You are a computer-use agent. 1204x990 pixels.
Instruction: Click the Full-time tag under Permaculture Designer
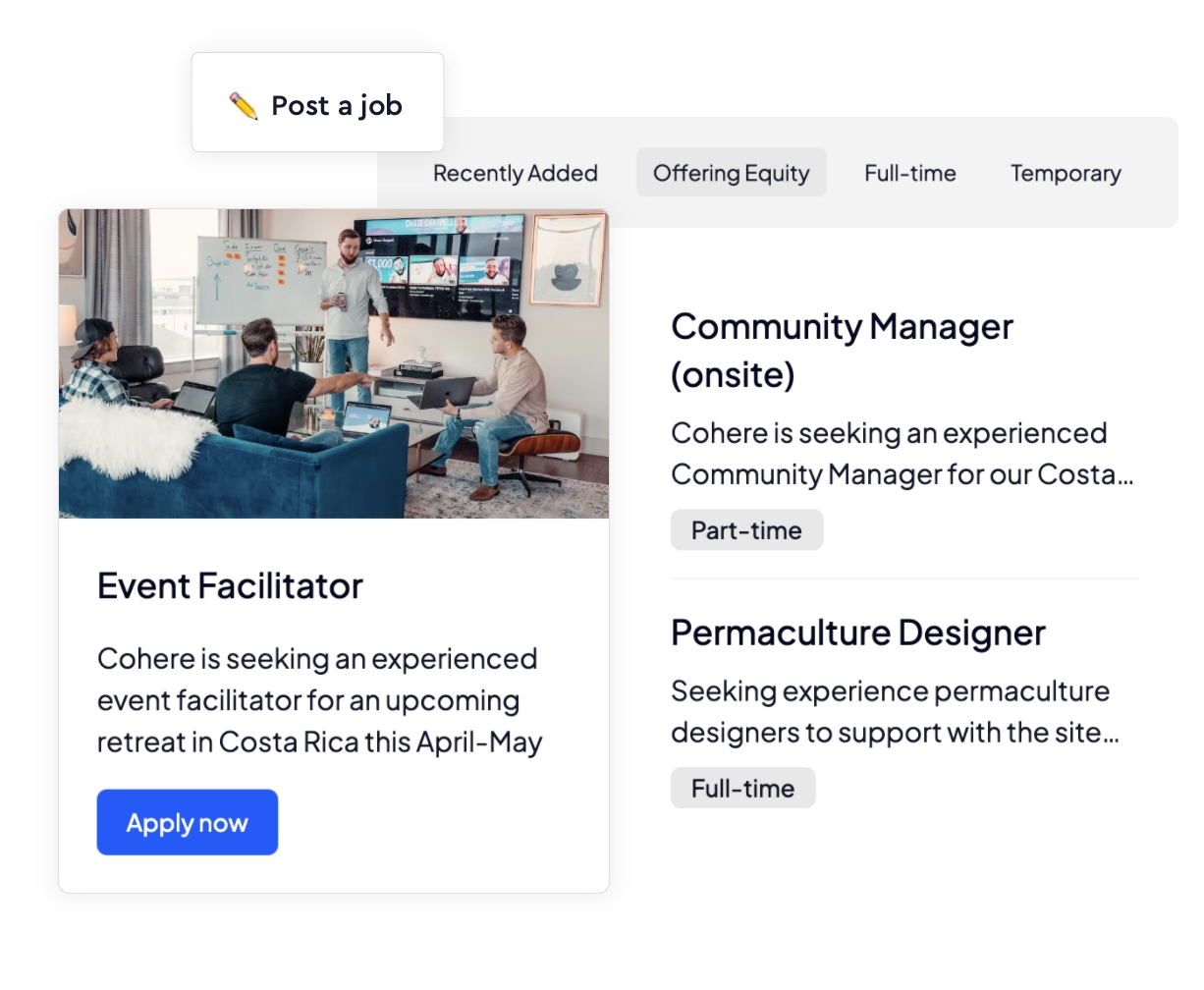point(742,788)
